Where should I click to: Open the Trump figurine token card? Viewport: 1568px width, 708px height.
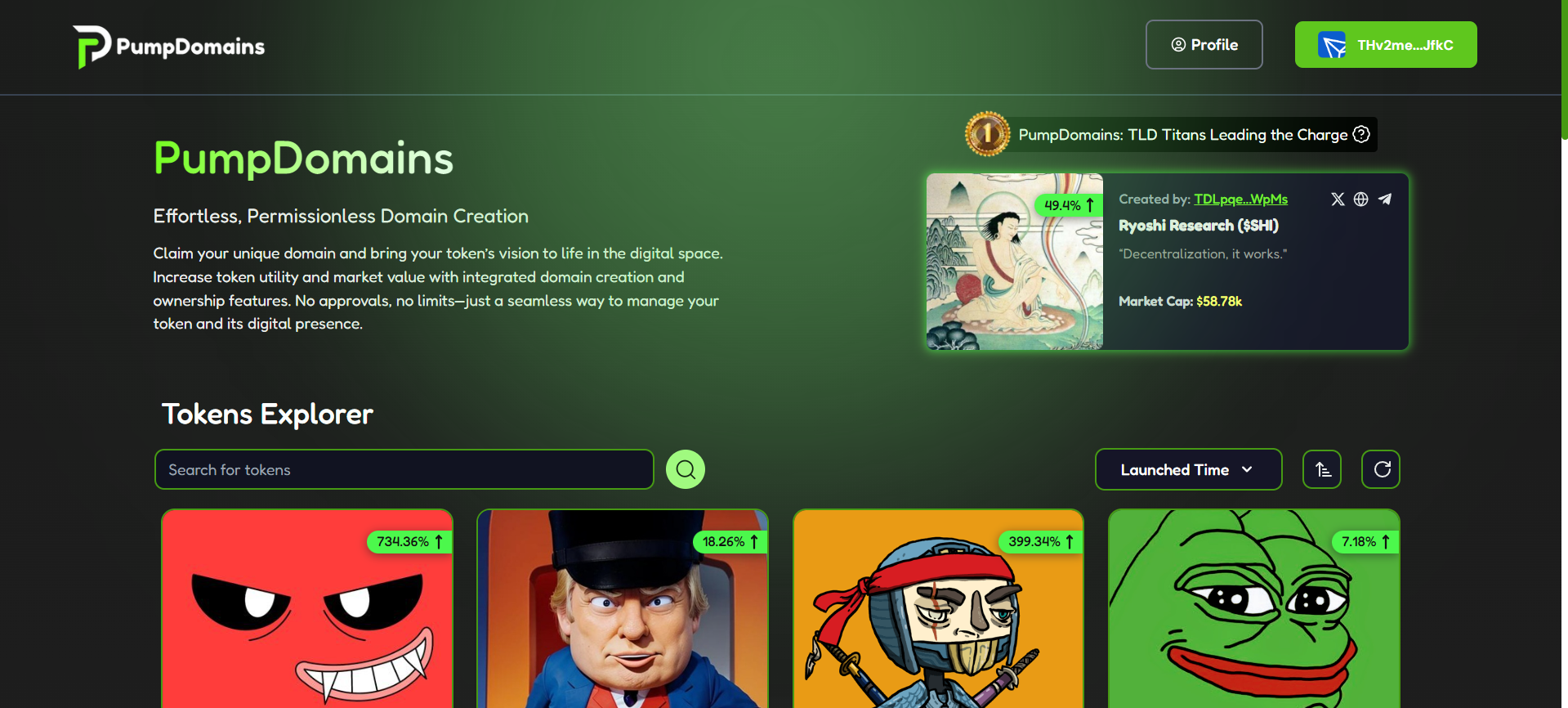[623, 609]
